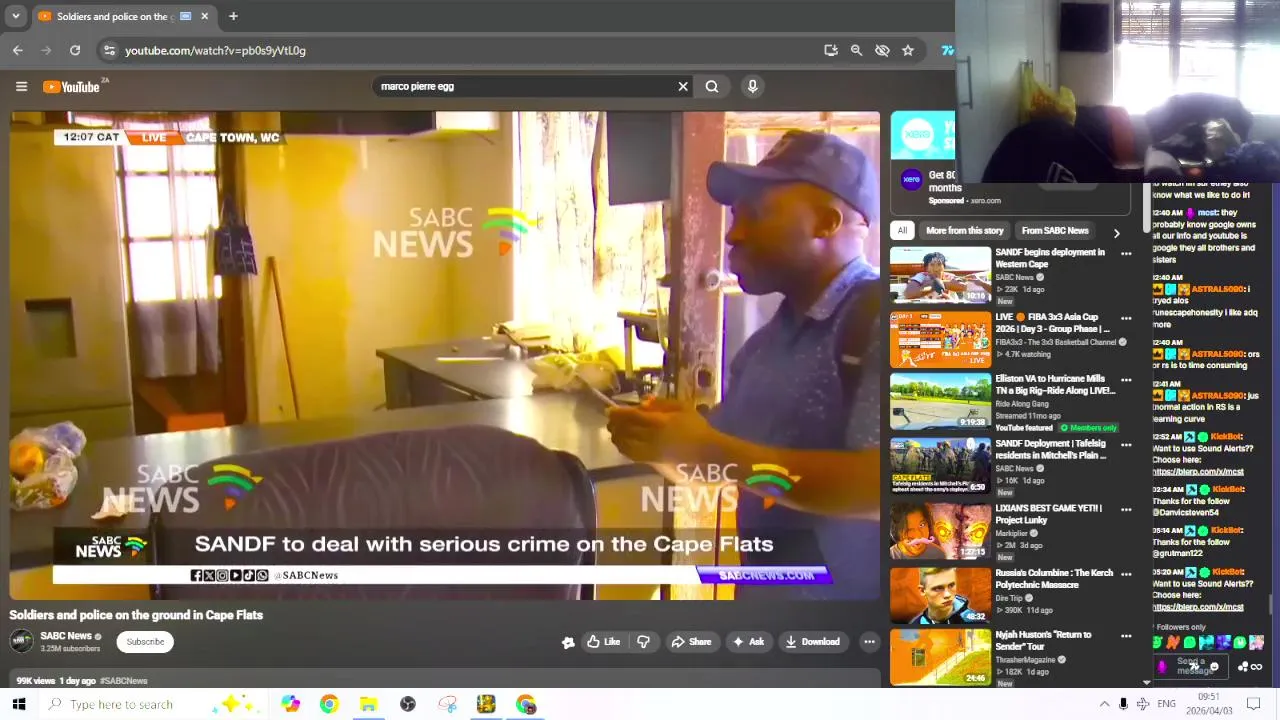This screenshot has width=1280, height=720.
Task: Open the Xero sponsored ad logo
Action: (911, 180)
